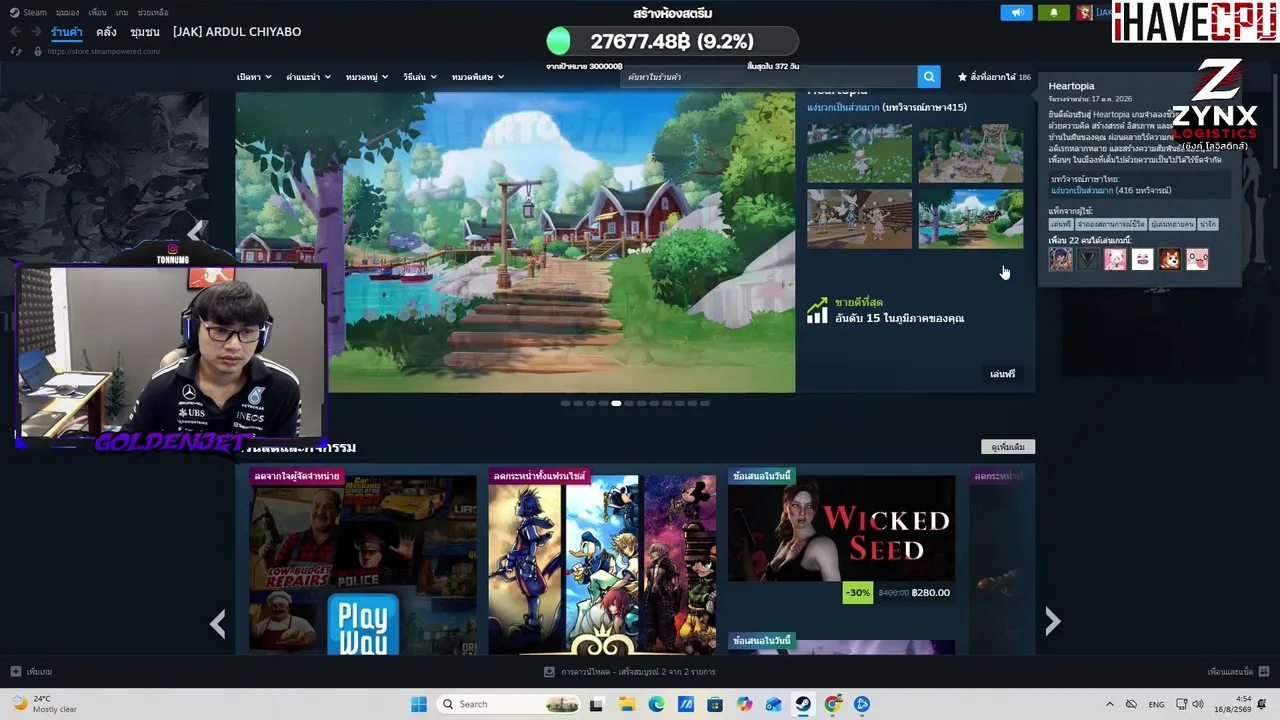Open the Windows Start menu

tap(419, 704)
